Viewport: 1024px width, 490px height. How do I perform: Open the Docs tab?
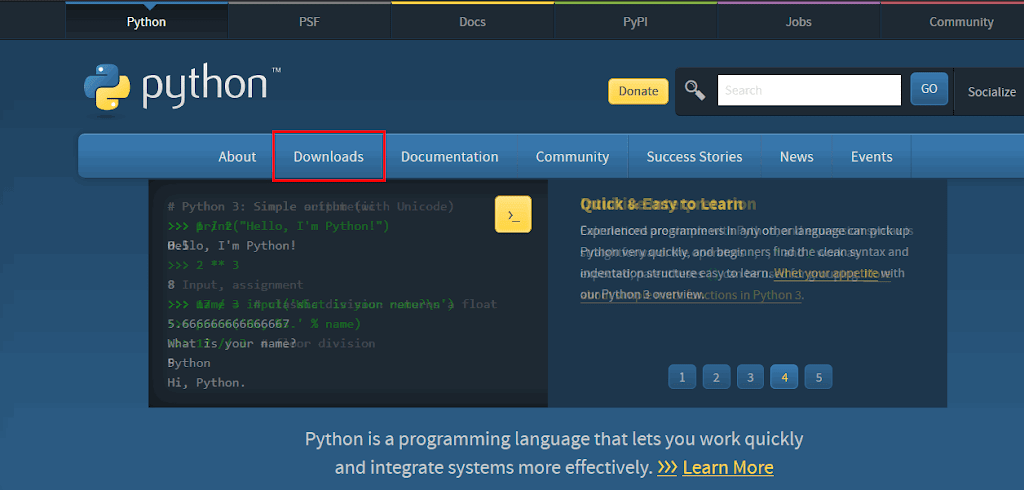(x=472, y=22)
